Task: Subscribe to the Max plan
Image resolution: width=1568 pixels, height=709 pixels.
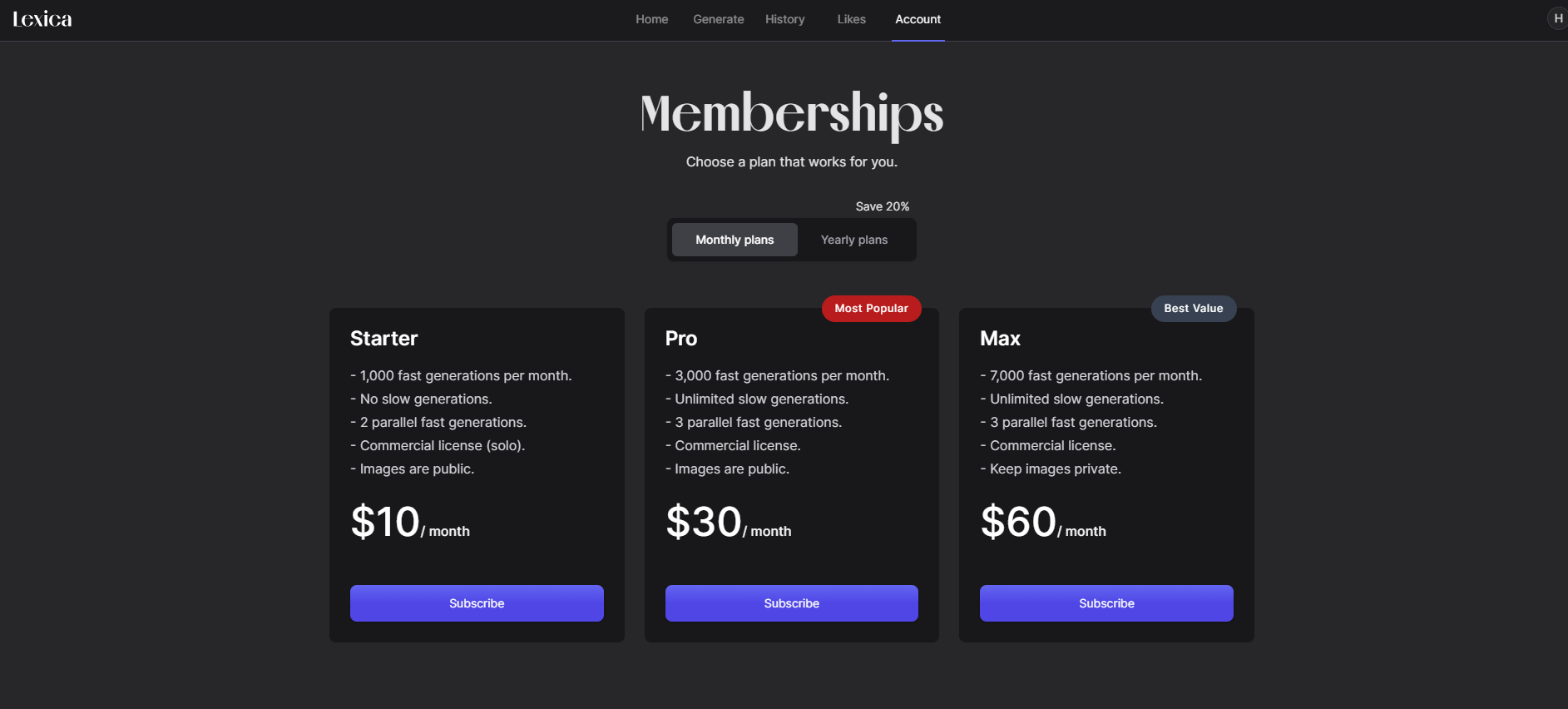Action: (1106, 603)
